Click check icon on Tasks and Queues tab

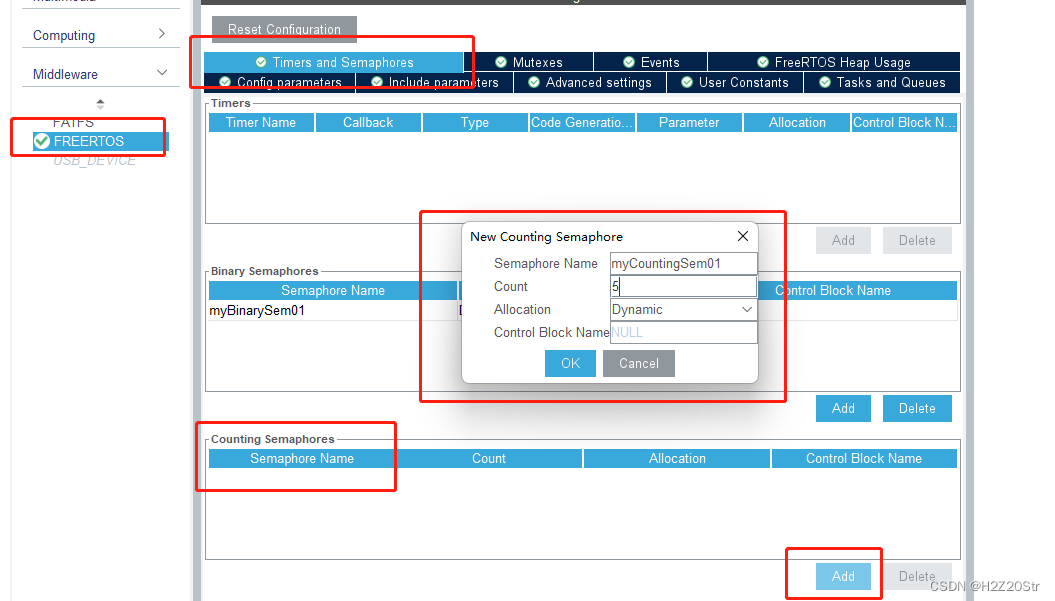pyautogui.click(x=825, y=82)
